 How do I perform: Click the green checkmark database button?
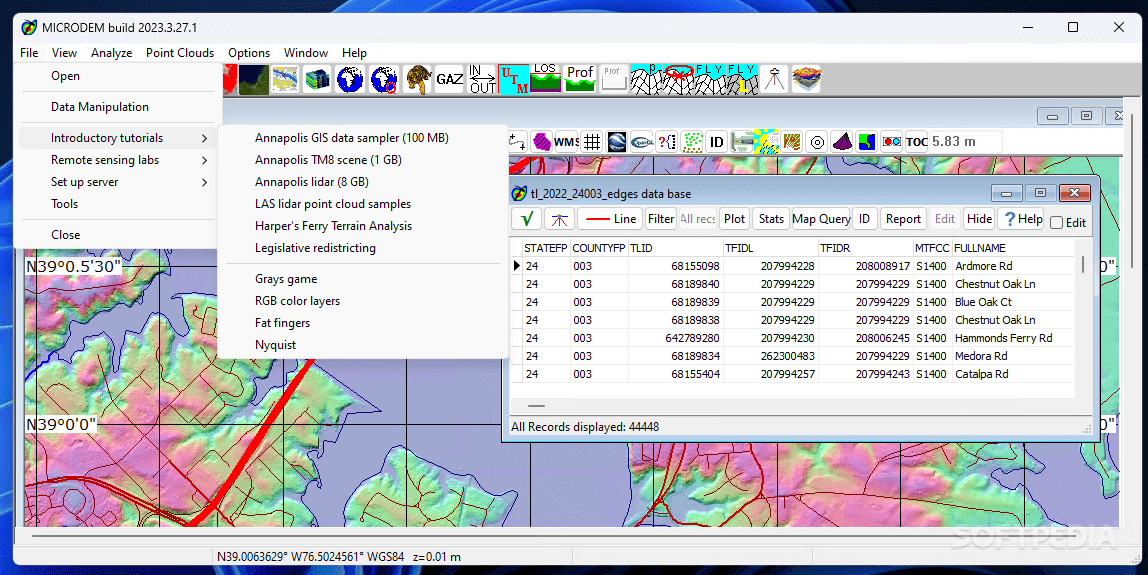point(526,218)
